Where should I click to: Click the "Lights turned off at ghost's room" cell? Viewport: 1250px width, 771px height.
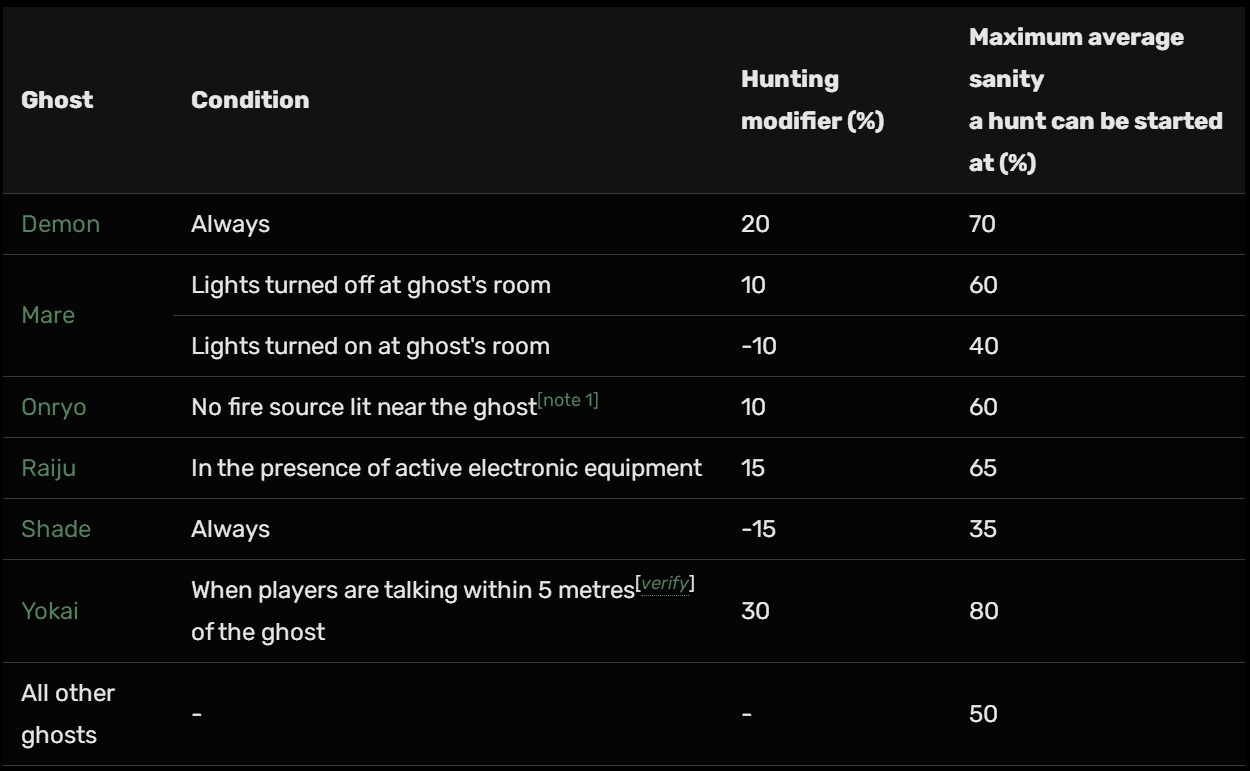click(x=370, y=285)
